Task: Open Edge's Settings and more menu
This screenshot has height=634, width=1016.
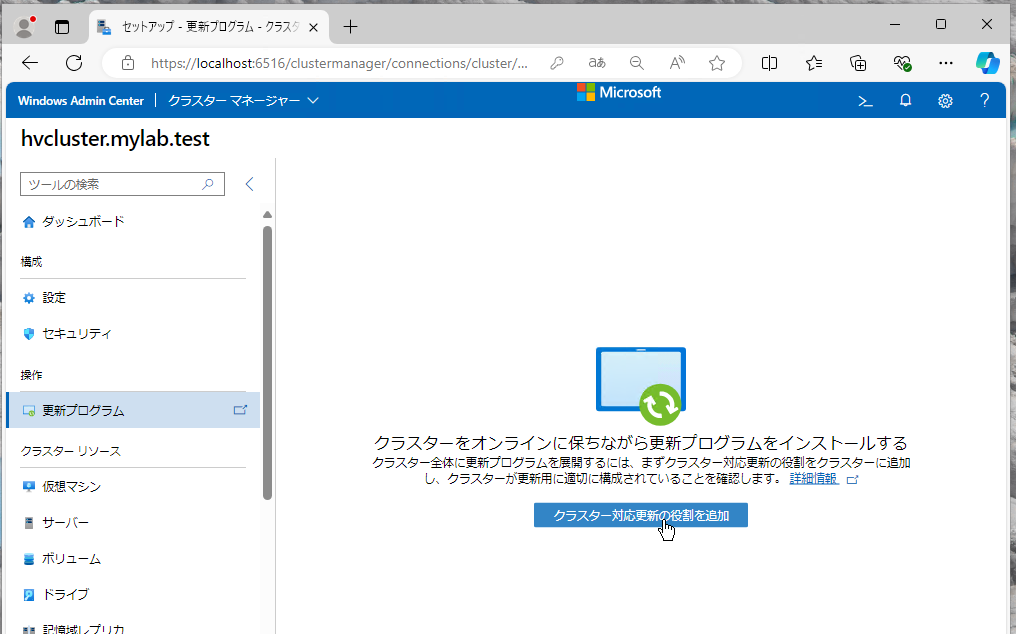Action: coord(946,62)
